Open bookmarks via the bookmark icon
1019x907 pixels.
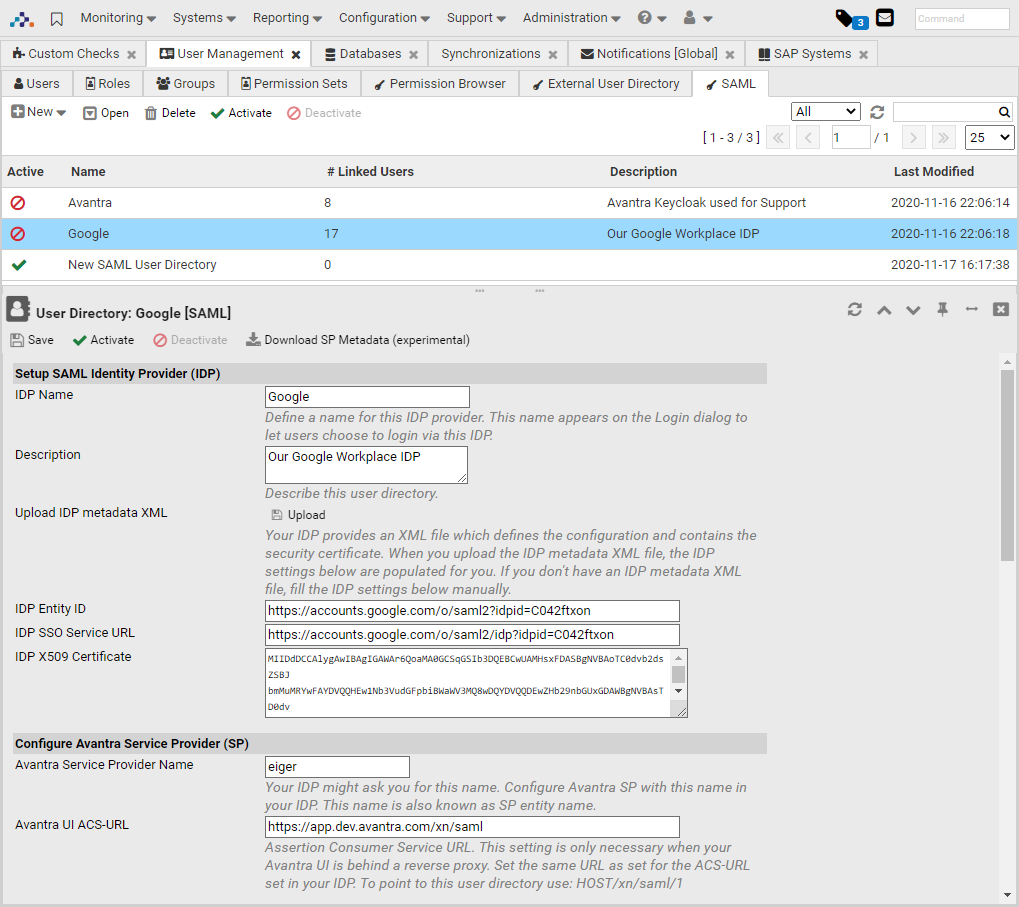pos(55,17)
